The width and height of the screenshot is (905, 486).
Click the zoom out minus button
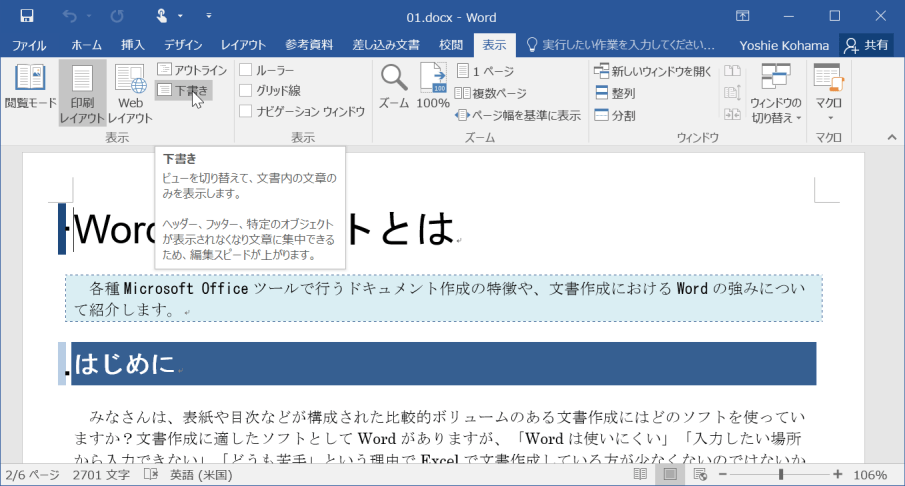tap(723, 474)
